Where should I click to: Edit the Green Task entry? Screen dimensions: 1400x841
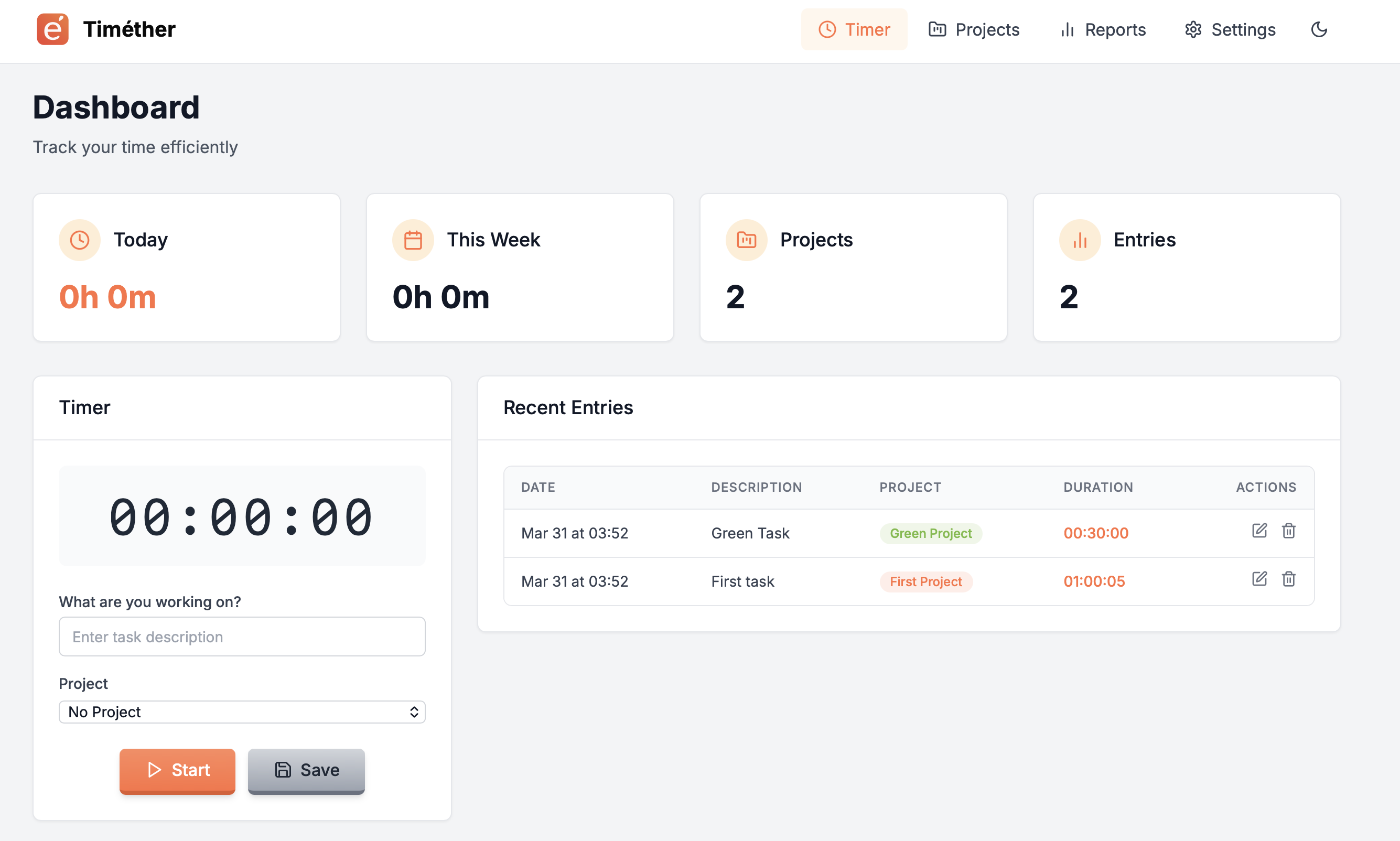pyautogui.click(x=1259, y=531)
